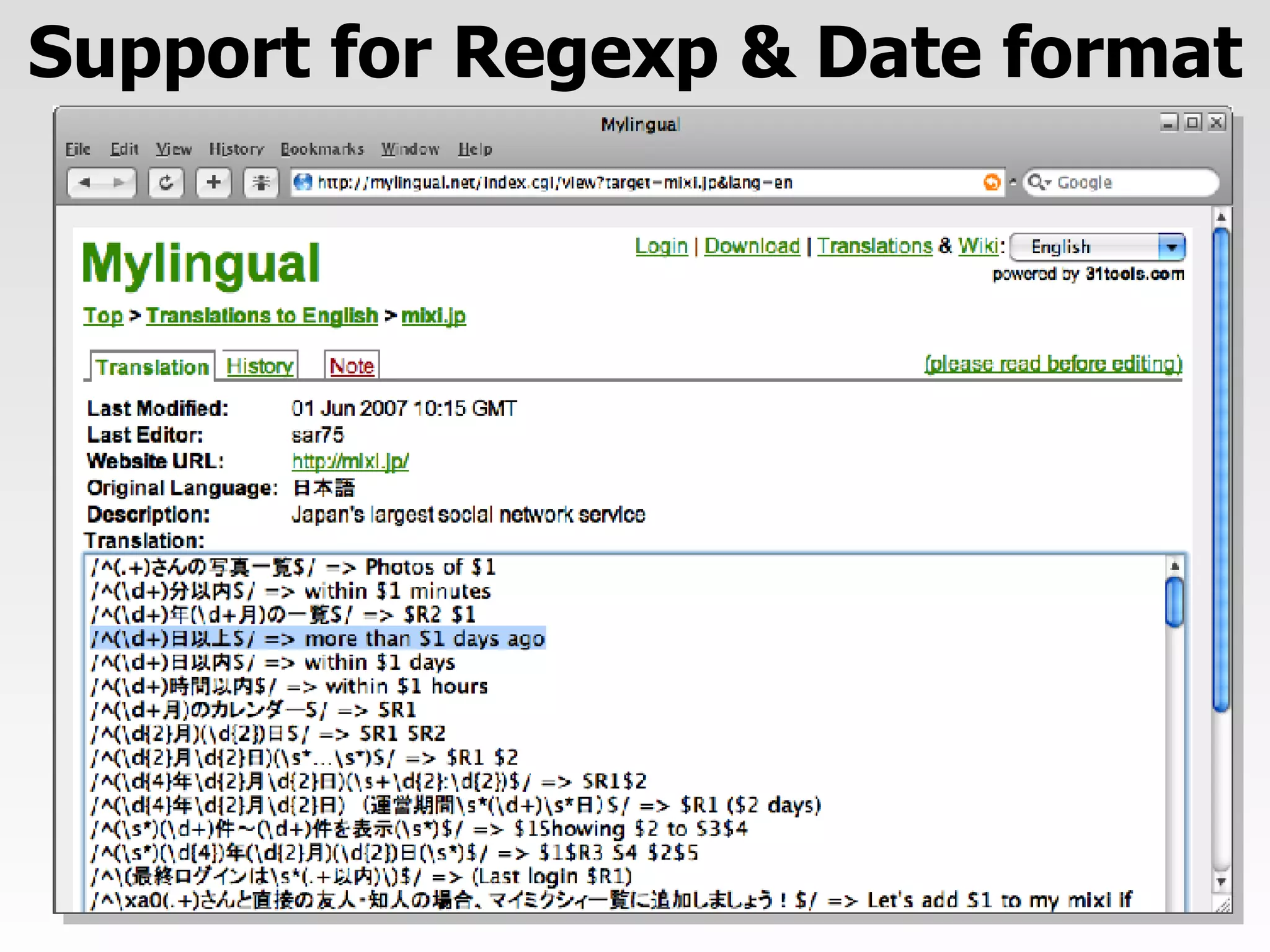Click the blue page scrollbar thumb

1220,471
